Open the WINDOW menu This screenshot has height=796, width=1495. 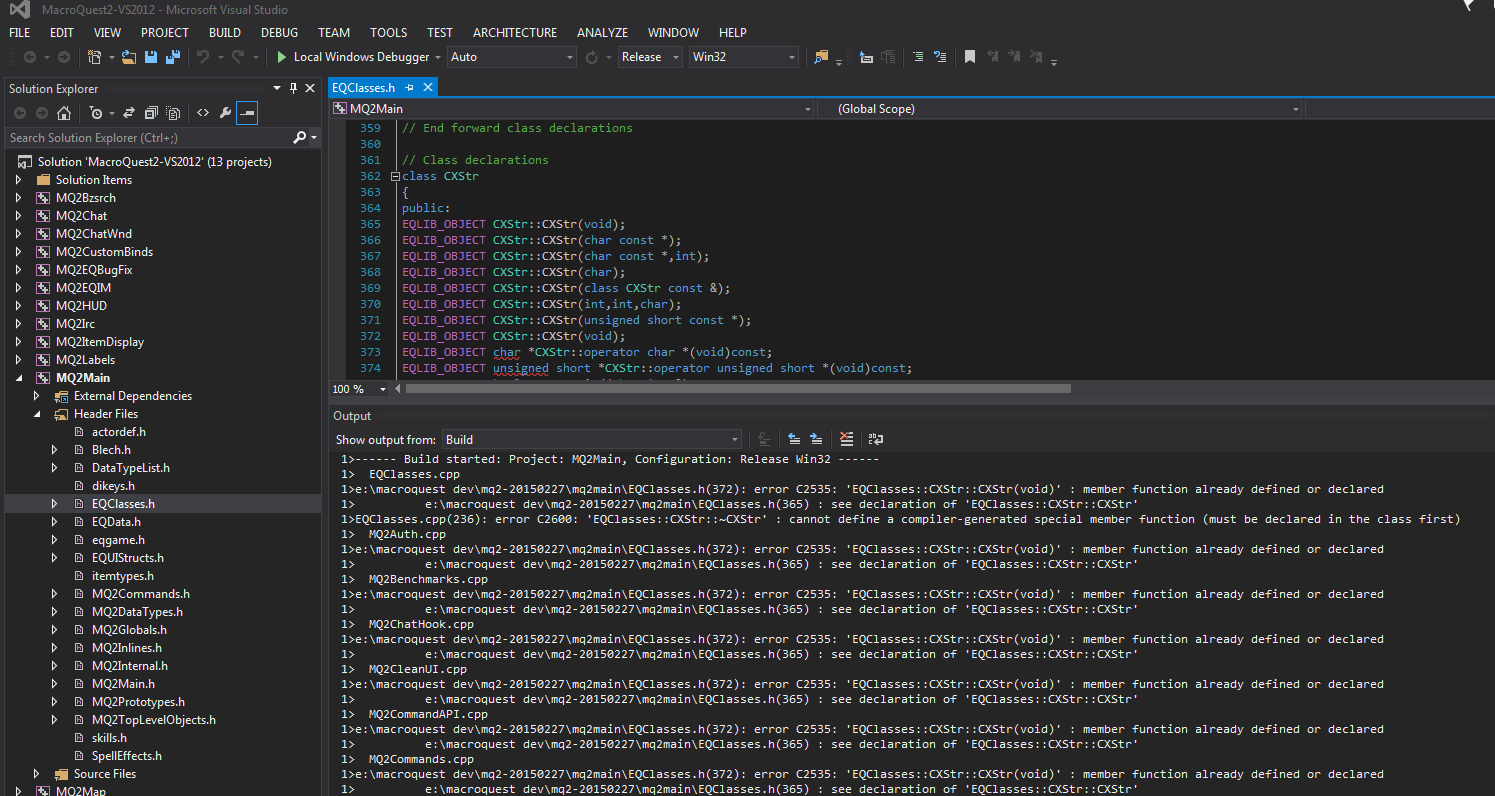[x=674, y=33]
